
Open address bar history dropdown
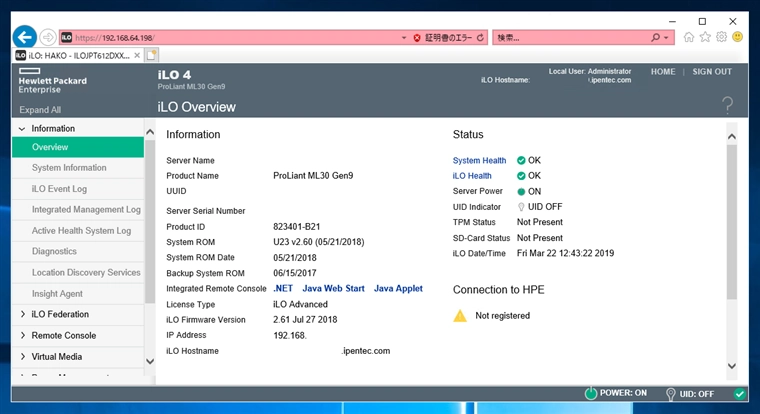404,38
